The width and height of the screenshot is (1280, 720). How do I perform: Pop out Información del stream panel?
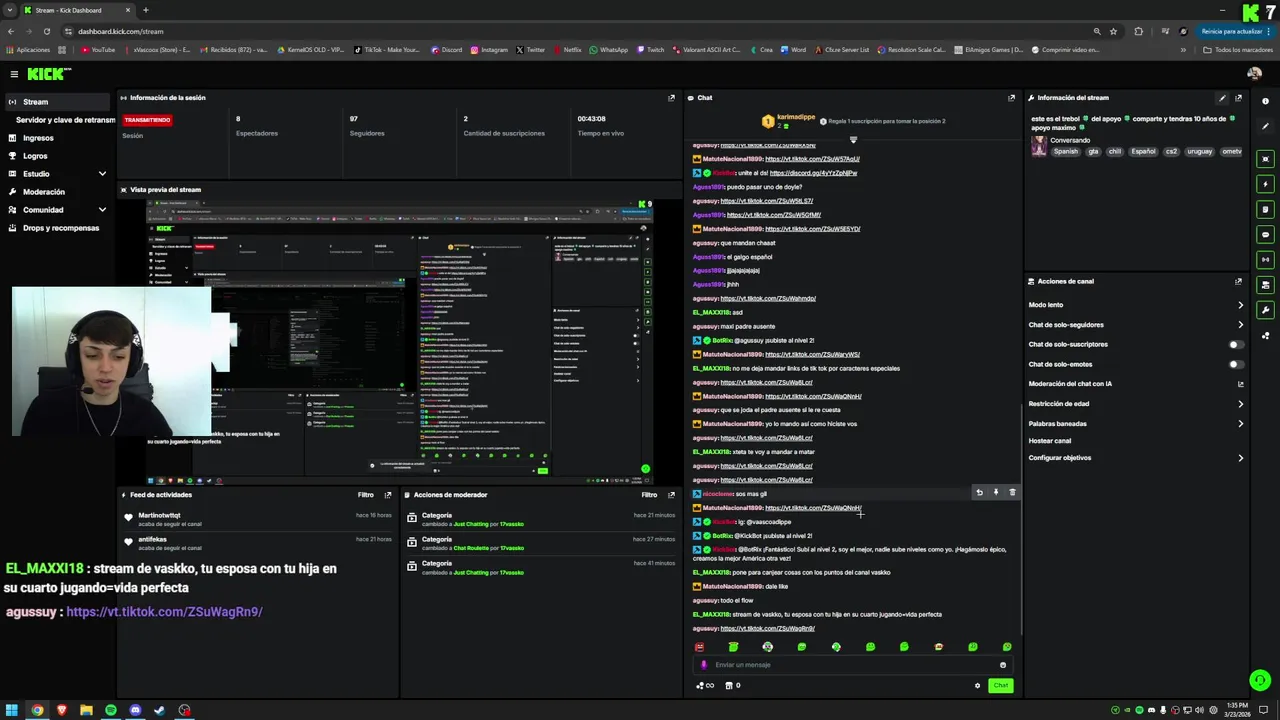[x=1238, y=98]
